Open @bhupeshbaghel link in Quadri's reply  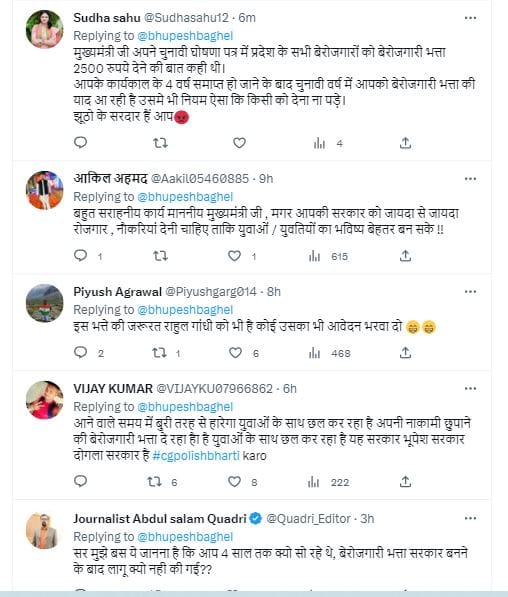[x=185, y=537]
